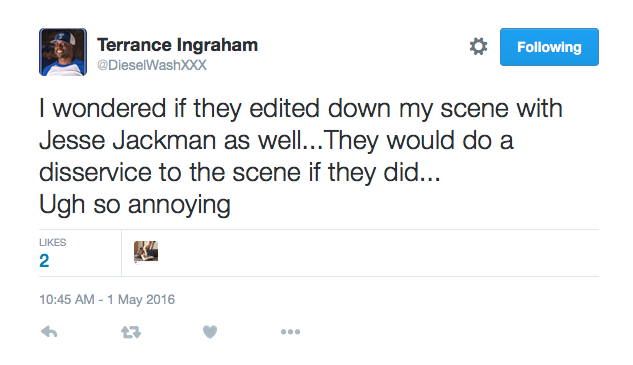The width and height of the screenshot is (633, 365).
Task: Retweet this post using the retweet icon
Action: pyautogui.click(x=131, y=332)
